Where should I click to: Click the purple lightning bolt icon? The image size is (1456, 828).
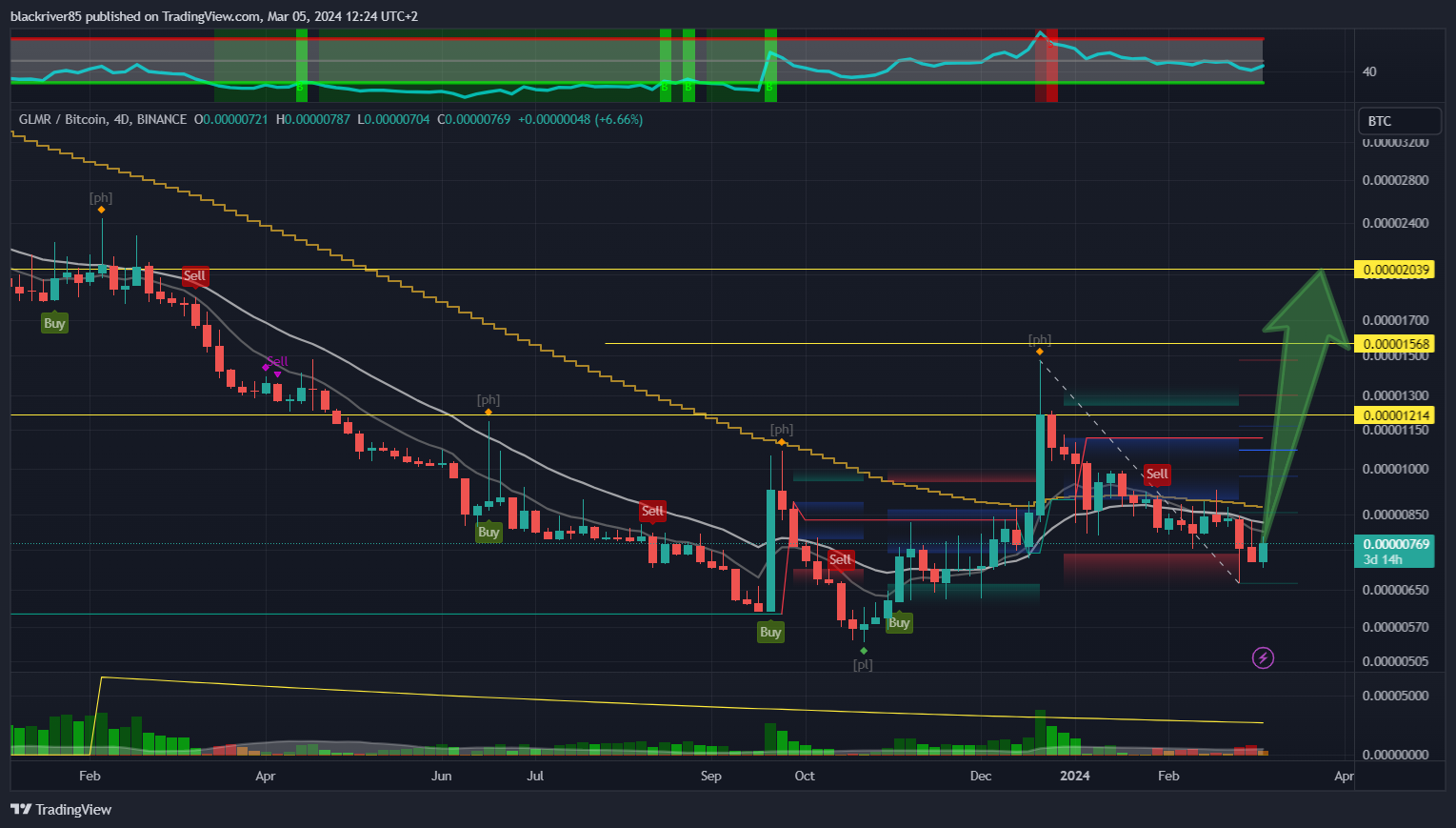tap(1263, 657)
